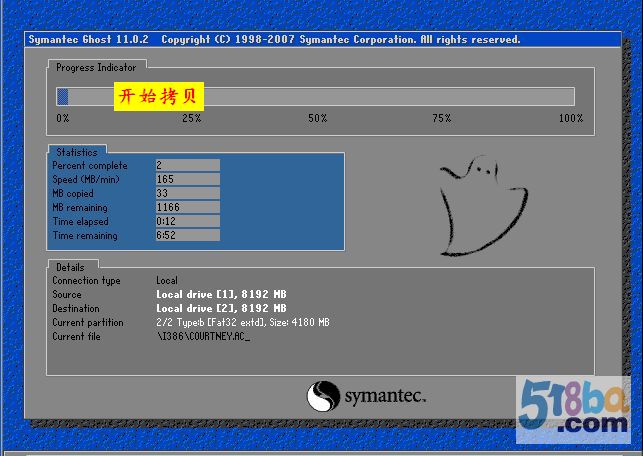Click the 75% progress label
643x456 pixels.
pyautogui.click(x=441, y=118)
